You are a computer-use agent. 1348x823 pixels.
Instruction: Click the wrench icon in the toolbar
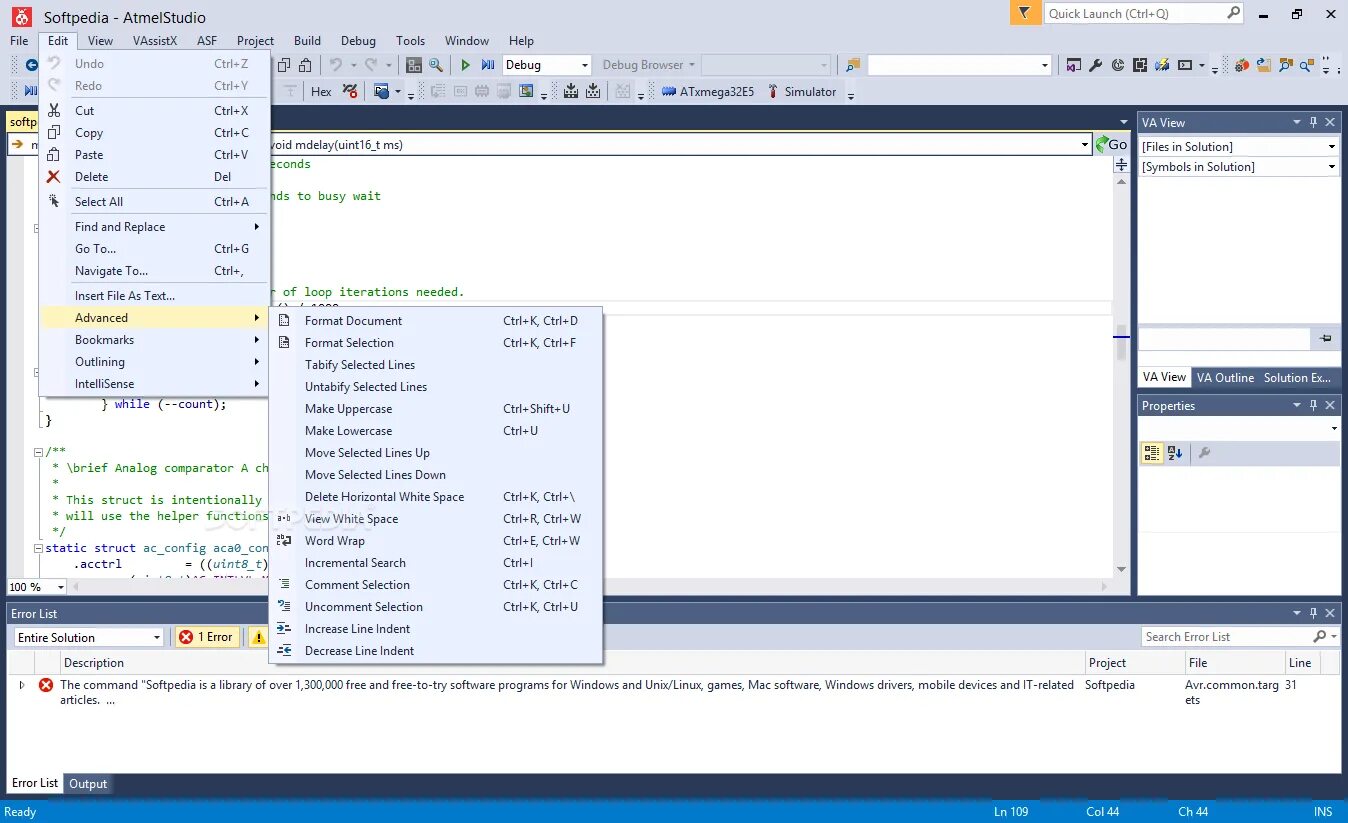coord(1095,65)
